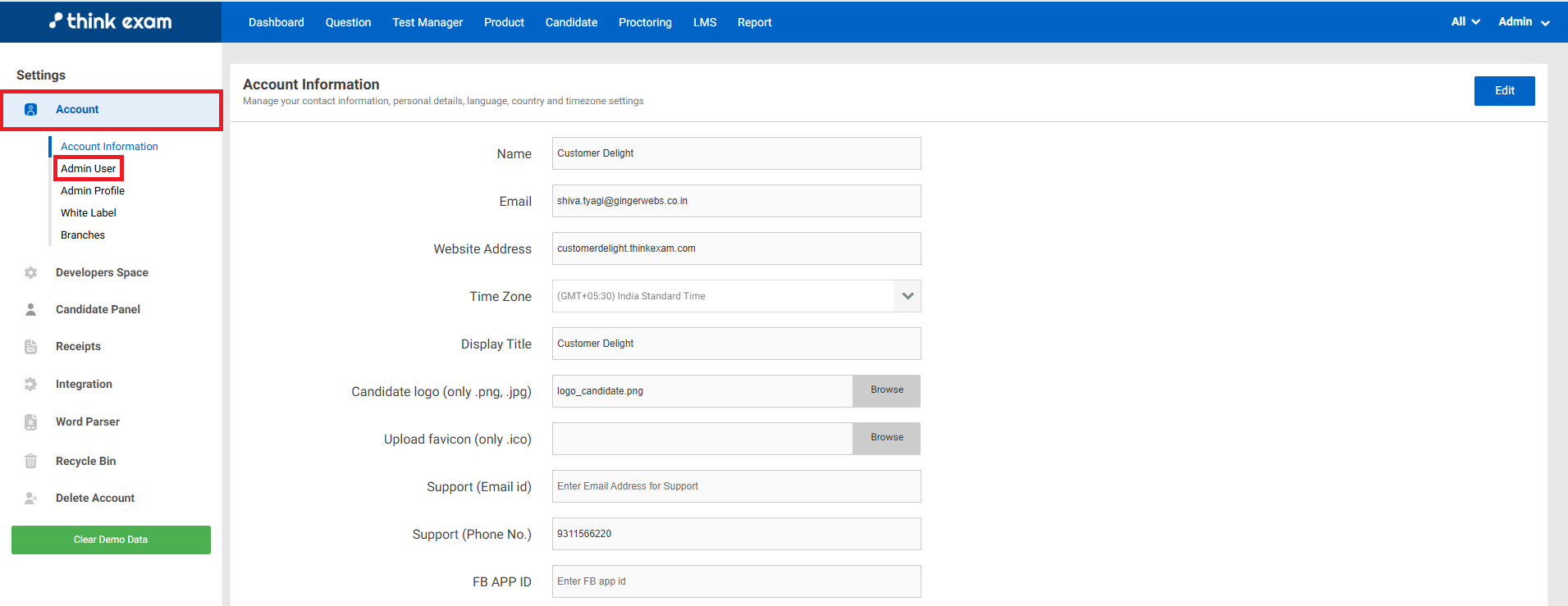
Task: Open the Test Manager menu
Action: pyautogui.click(x=427, y=22)
